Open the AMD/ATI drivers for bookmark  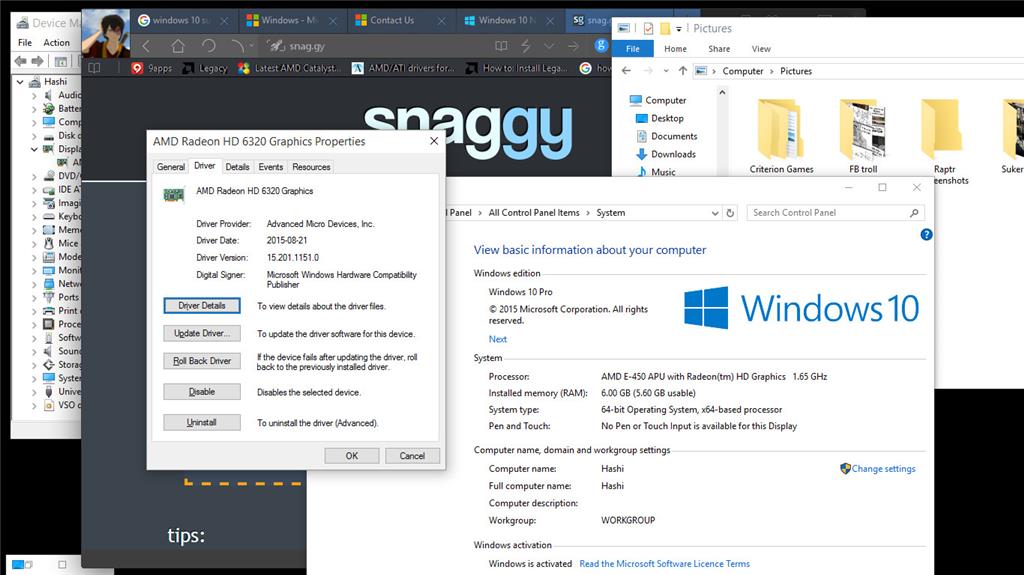pos(403,68)
